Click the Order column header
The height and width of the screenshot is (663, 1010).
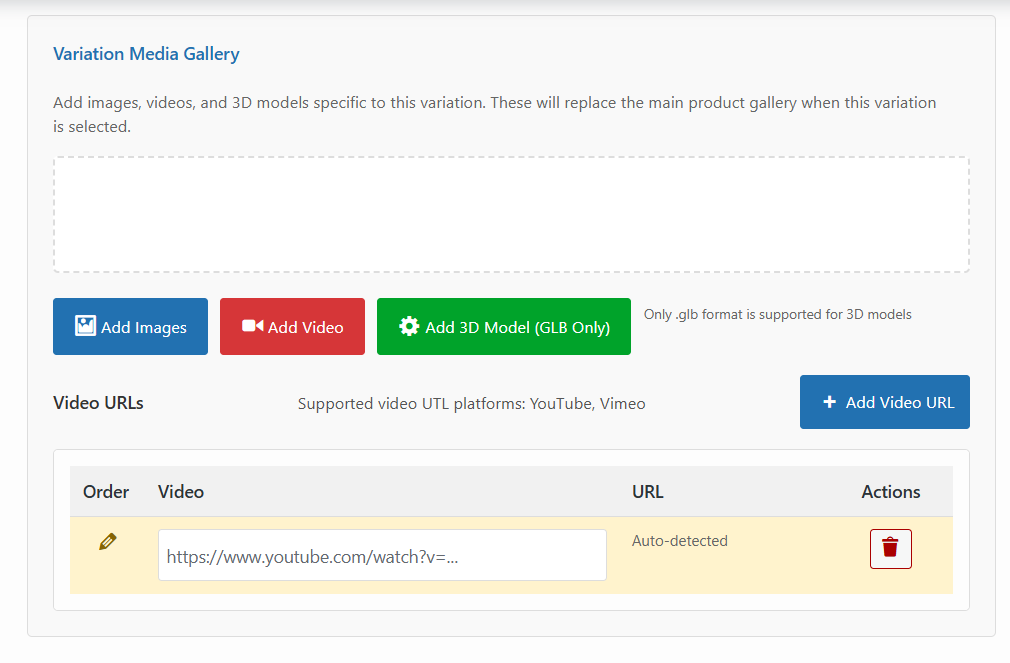click(106, 491)
